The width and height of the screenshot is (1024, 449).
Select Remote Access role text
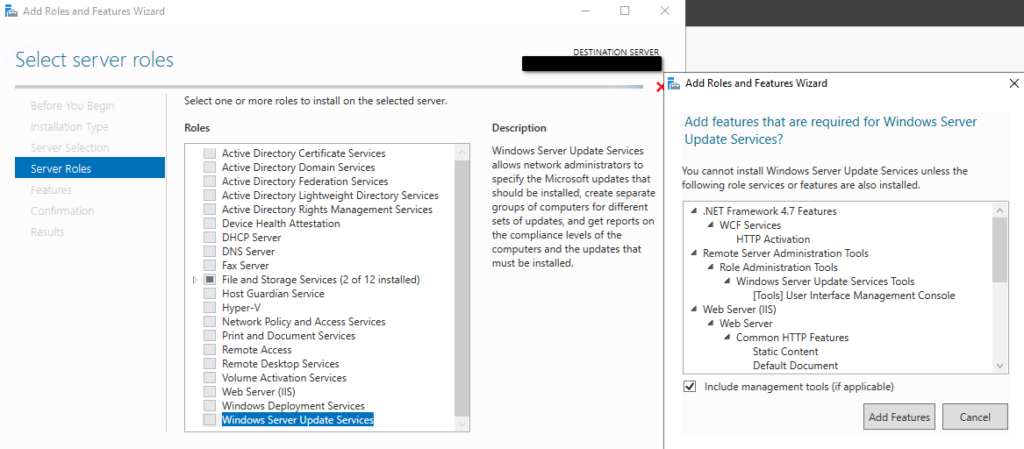click(257, 350)
